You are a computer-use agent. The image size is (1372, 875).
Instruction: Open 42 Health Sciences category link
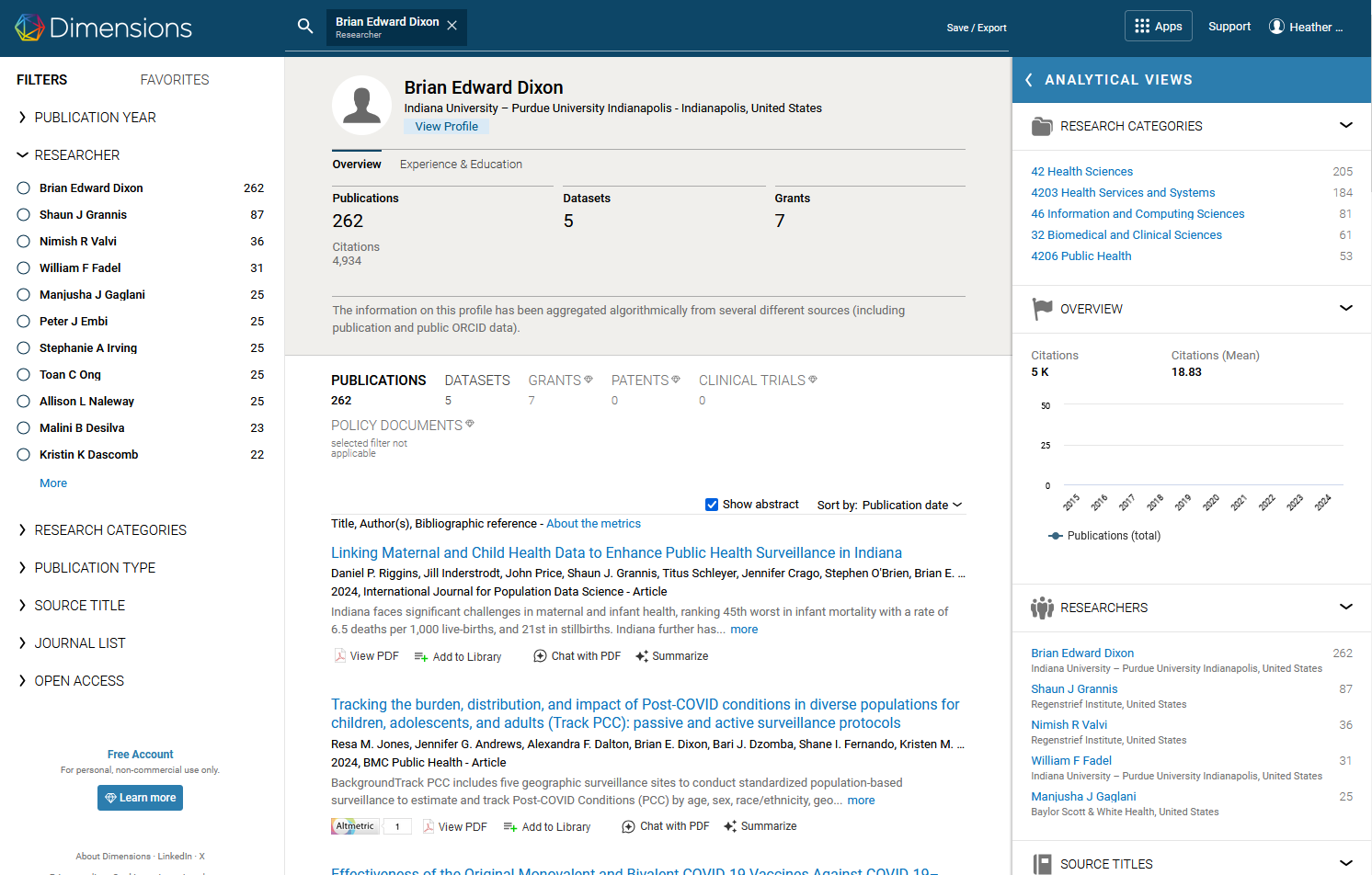1081,172
